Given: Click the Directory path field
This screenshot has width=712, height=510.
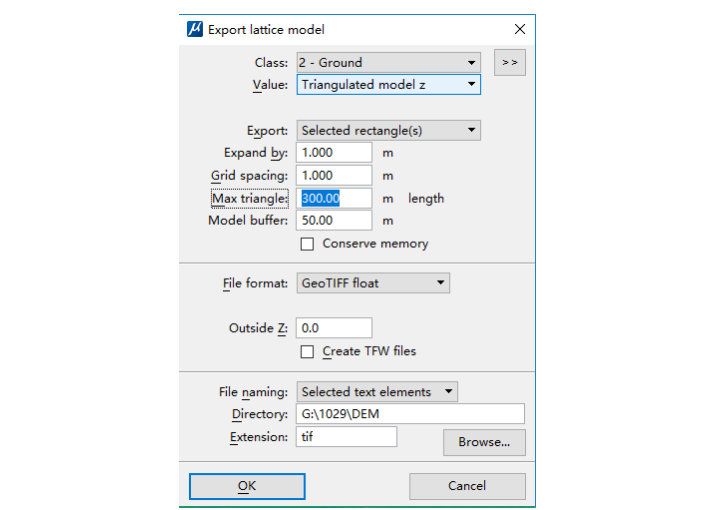Looking at the screenshot, I should tap(410, 414).
